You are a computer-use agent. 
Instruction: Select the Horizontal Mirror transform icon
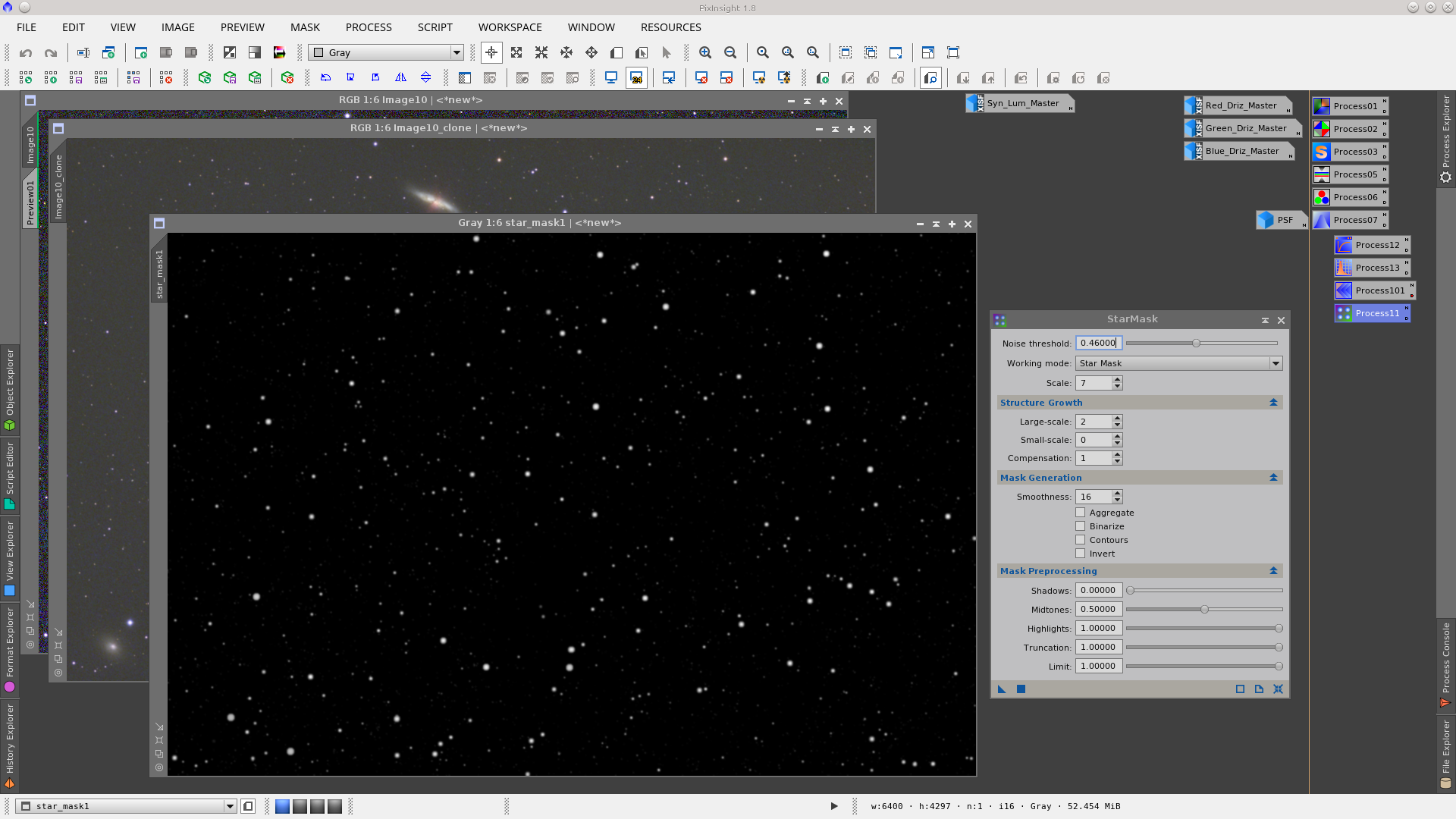click(401, 77)
